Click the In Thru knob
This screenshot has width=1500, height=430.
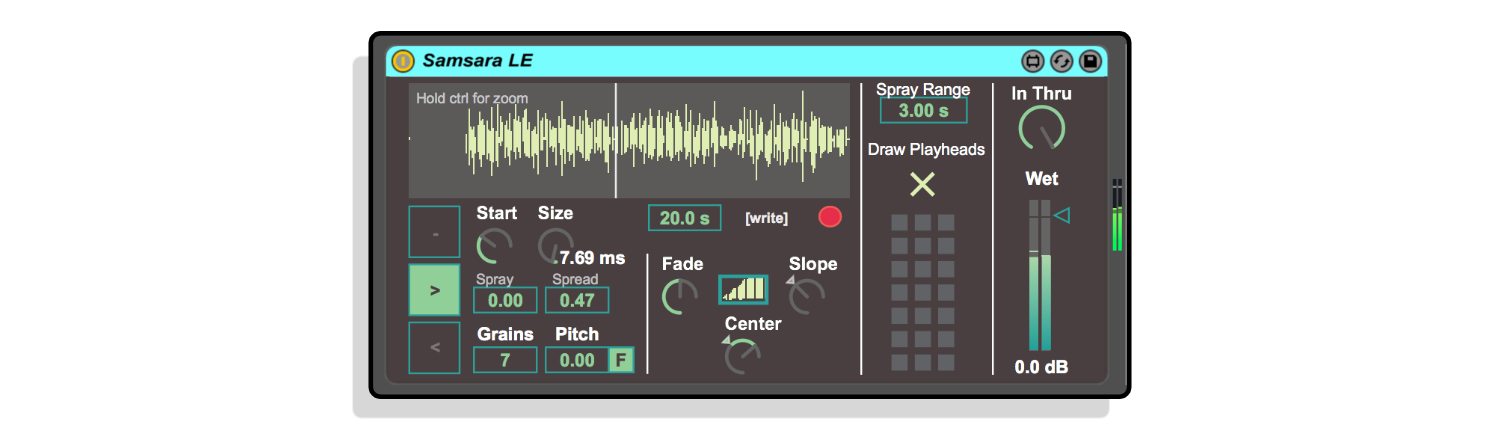coord(1041,129)
